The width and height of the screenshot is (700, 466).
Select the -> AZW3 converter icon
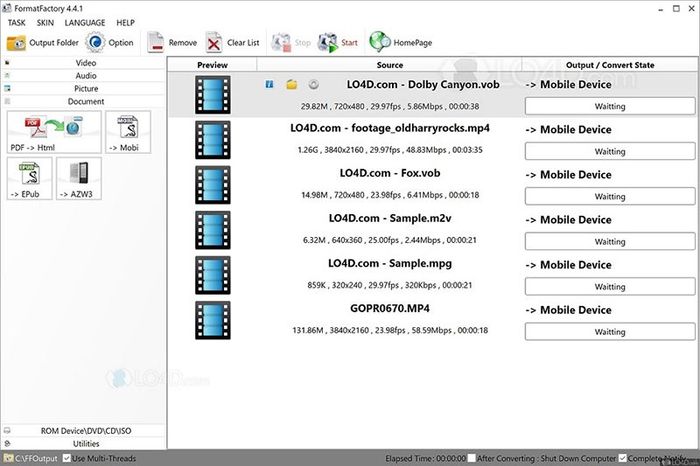[x=79, y=179]
